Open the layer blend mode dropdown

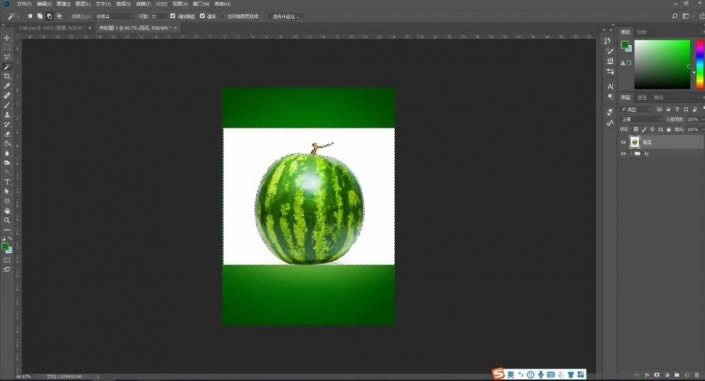coord(642,119)
